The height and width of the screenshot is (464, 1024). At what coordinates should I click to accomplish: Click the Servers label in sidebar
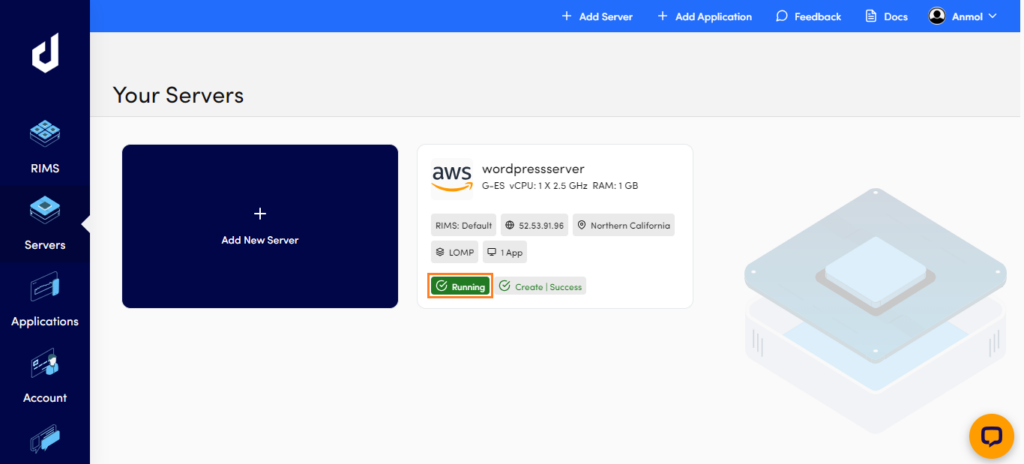45,245
